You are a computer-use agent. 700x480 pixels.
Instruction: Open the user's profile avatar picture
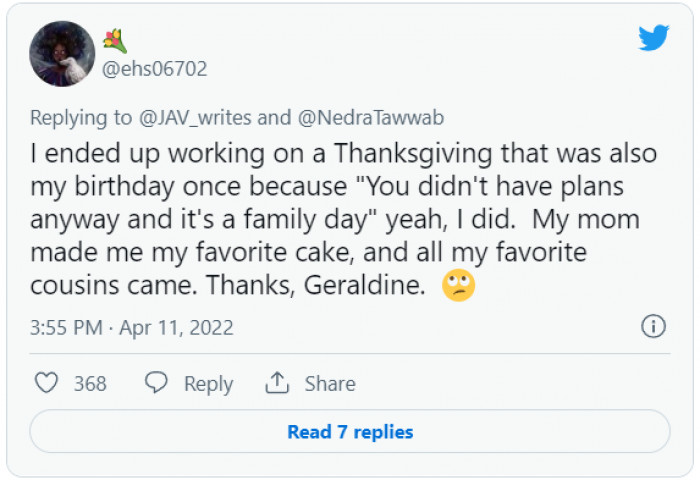coord(62,54)
